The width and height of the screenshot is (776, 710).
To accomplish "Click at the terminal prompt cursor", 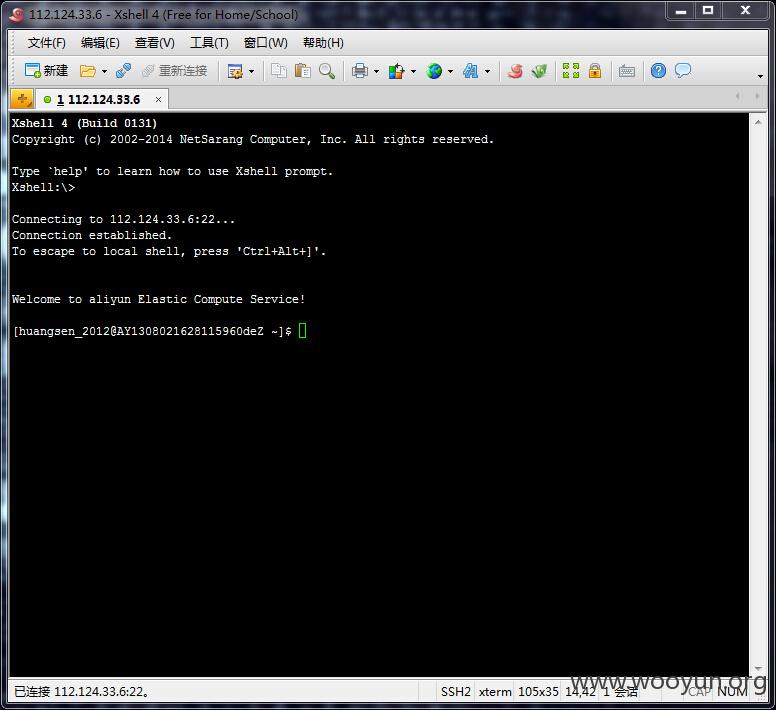I will 302,331.
